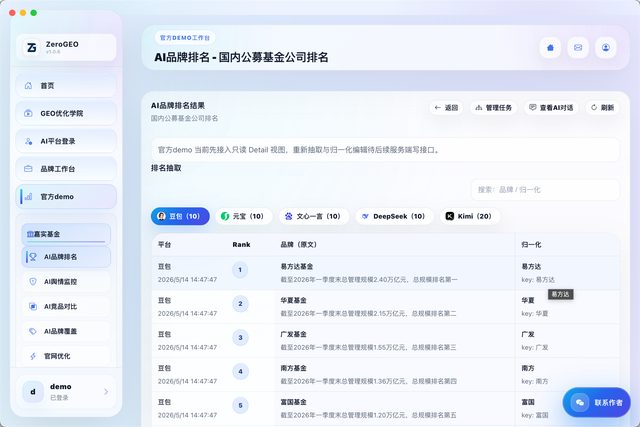
Task: Click the 品牌 (原文) column header
Action: pyautogui.click(x=298, y=245)
